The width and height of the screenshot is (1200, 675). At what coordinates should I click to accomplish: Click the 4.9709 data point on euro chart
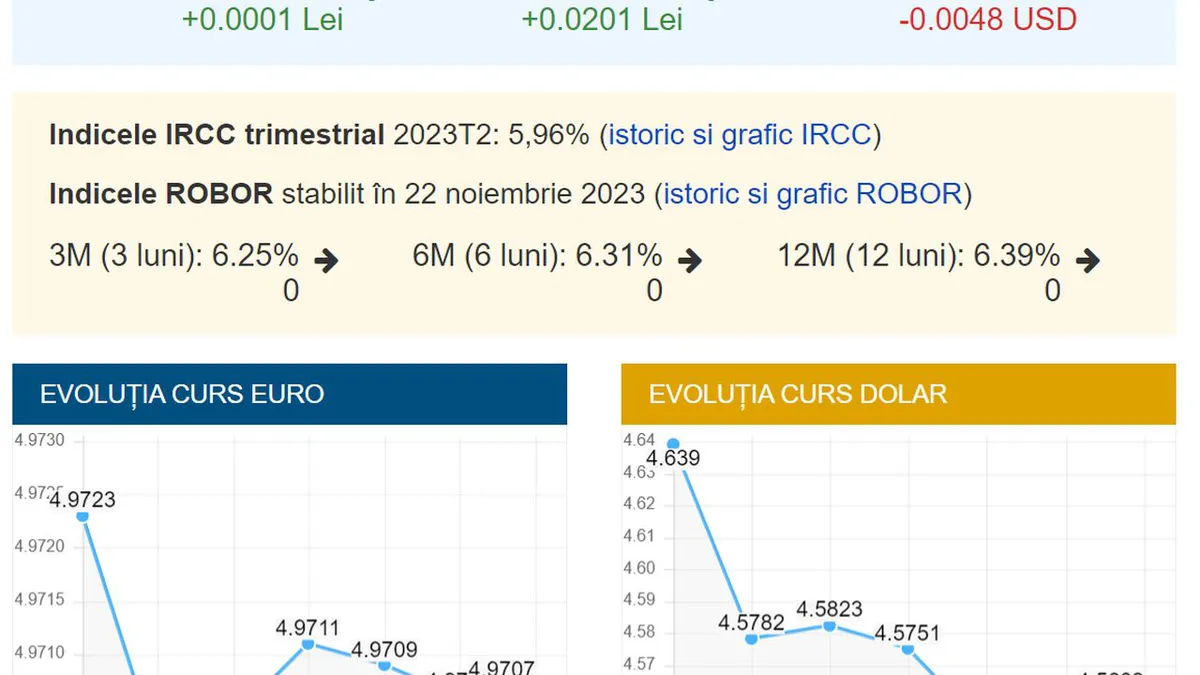384,665
